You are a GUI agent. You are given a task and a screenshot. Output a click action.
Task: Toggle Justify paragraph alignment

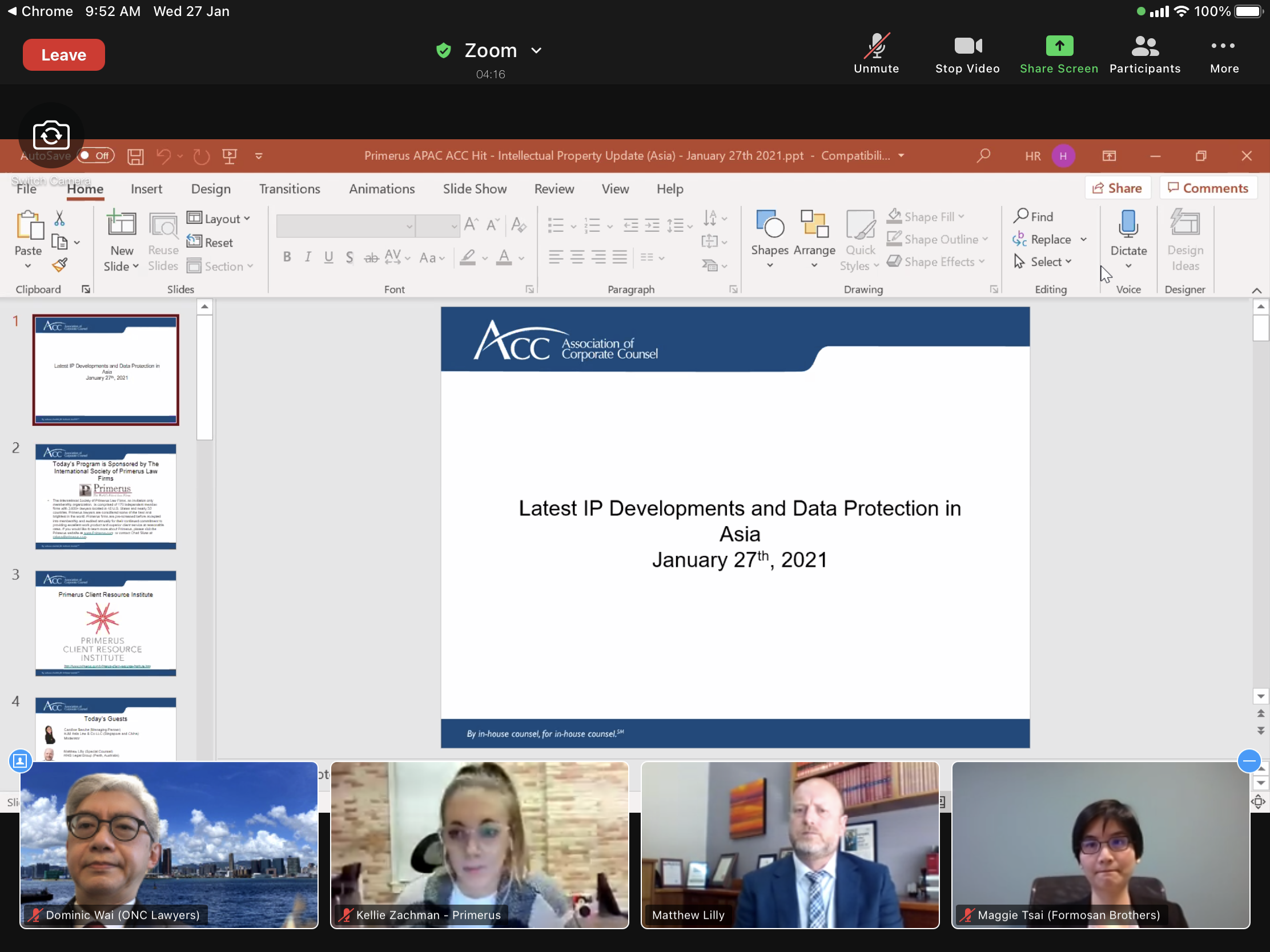[x=620, y=257]
